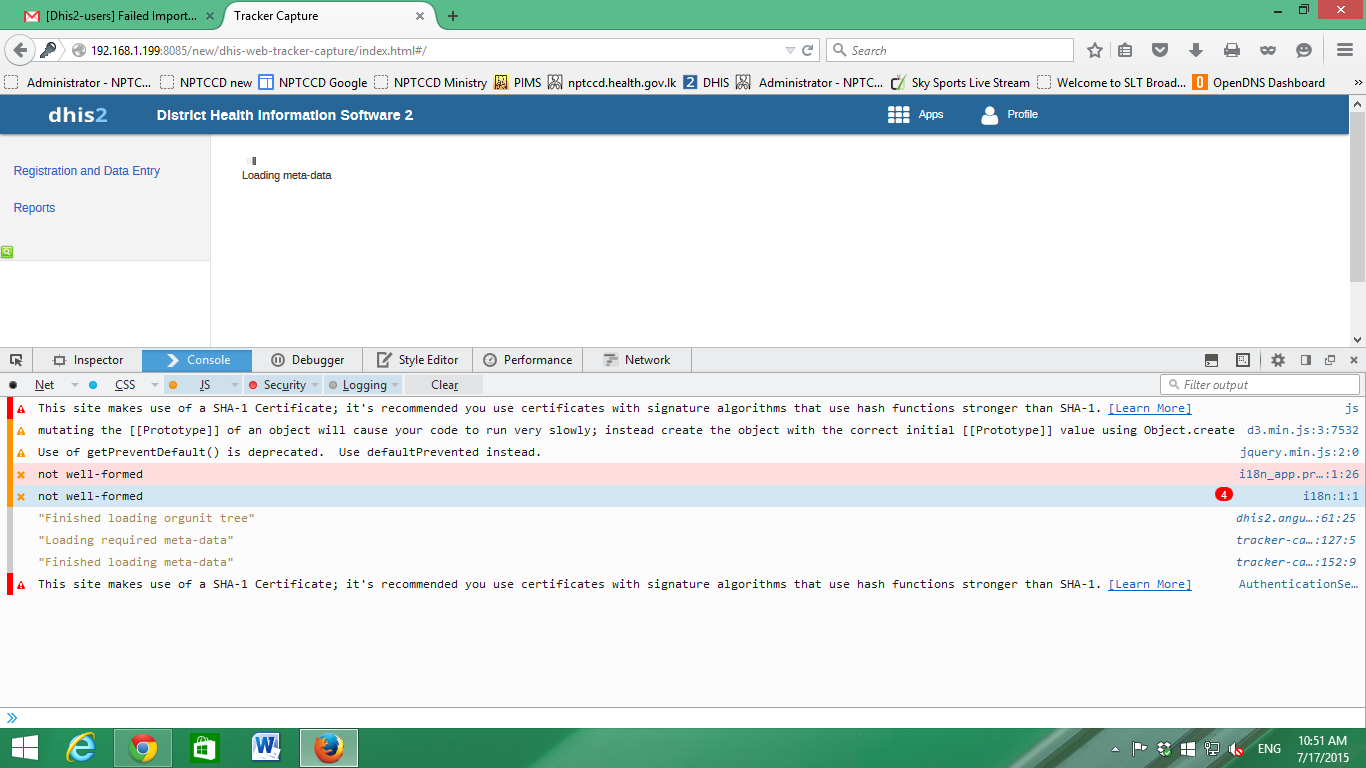Toggle the Security filter in console
This screenshot has width=1366, height=768.
(x=284, y=385)
